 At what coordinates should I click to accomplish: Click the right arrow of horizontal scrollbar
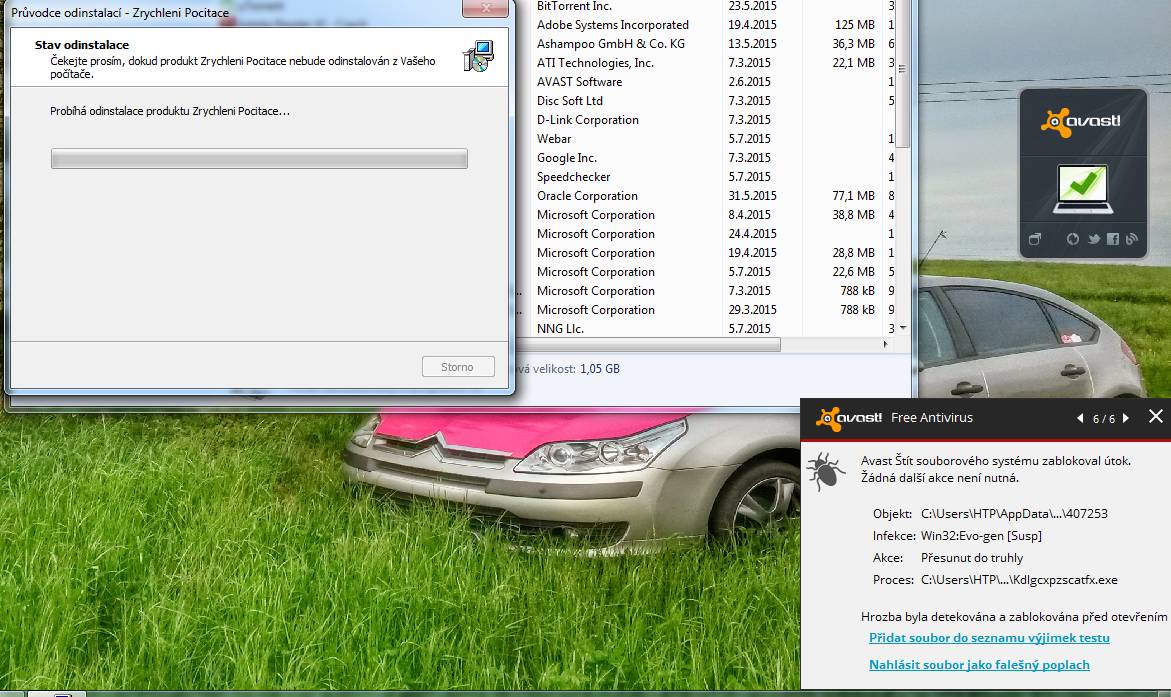[x=885, y=344]
